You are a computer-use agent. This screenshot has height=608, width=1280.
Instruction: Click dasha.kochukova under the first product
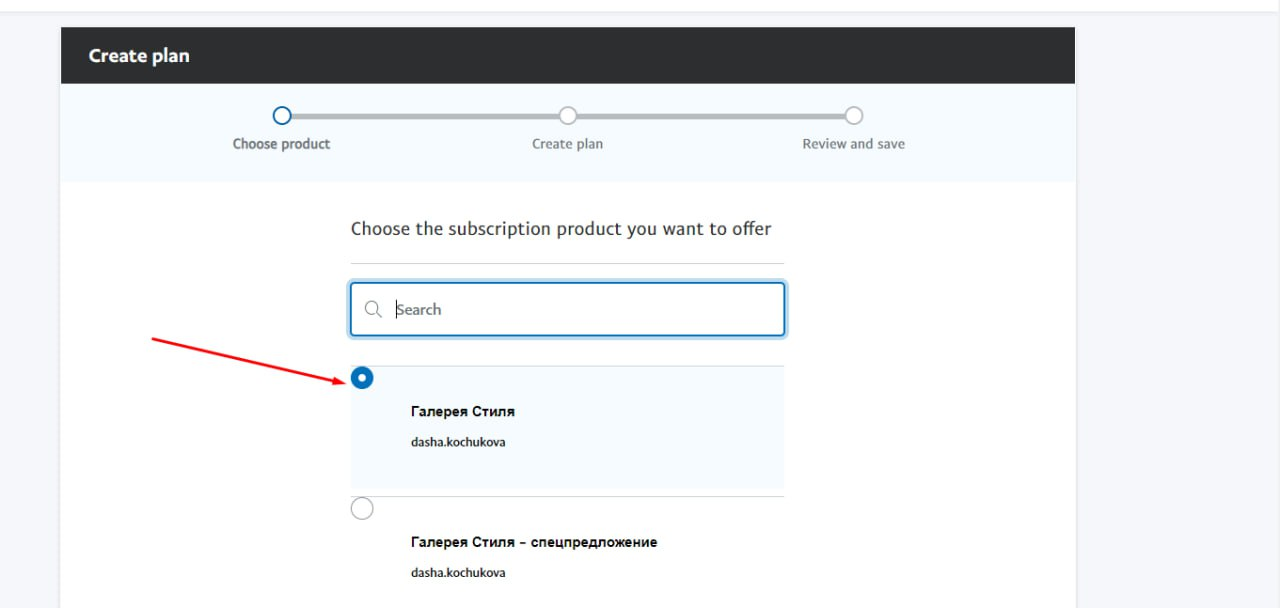point(458,441)
